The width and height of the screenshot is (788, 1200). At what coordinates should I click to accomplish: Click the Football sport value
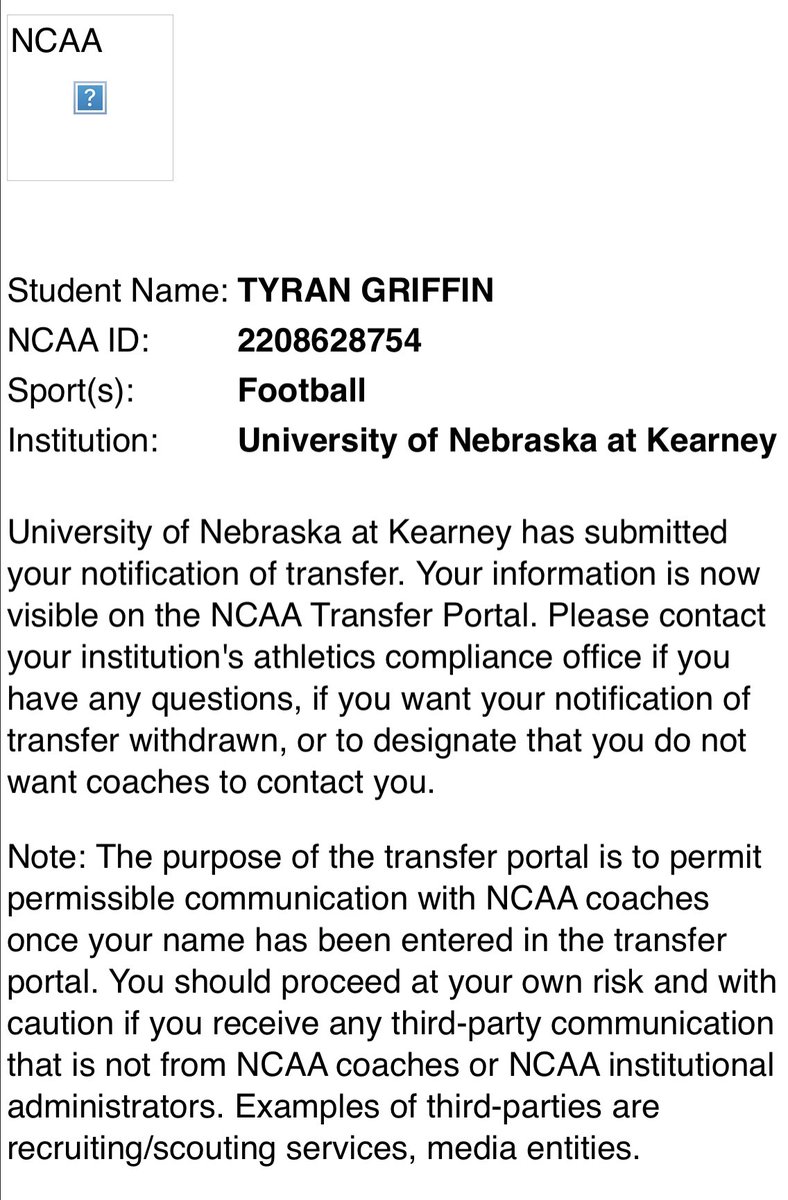301,389
